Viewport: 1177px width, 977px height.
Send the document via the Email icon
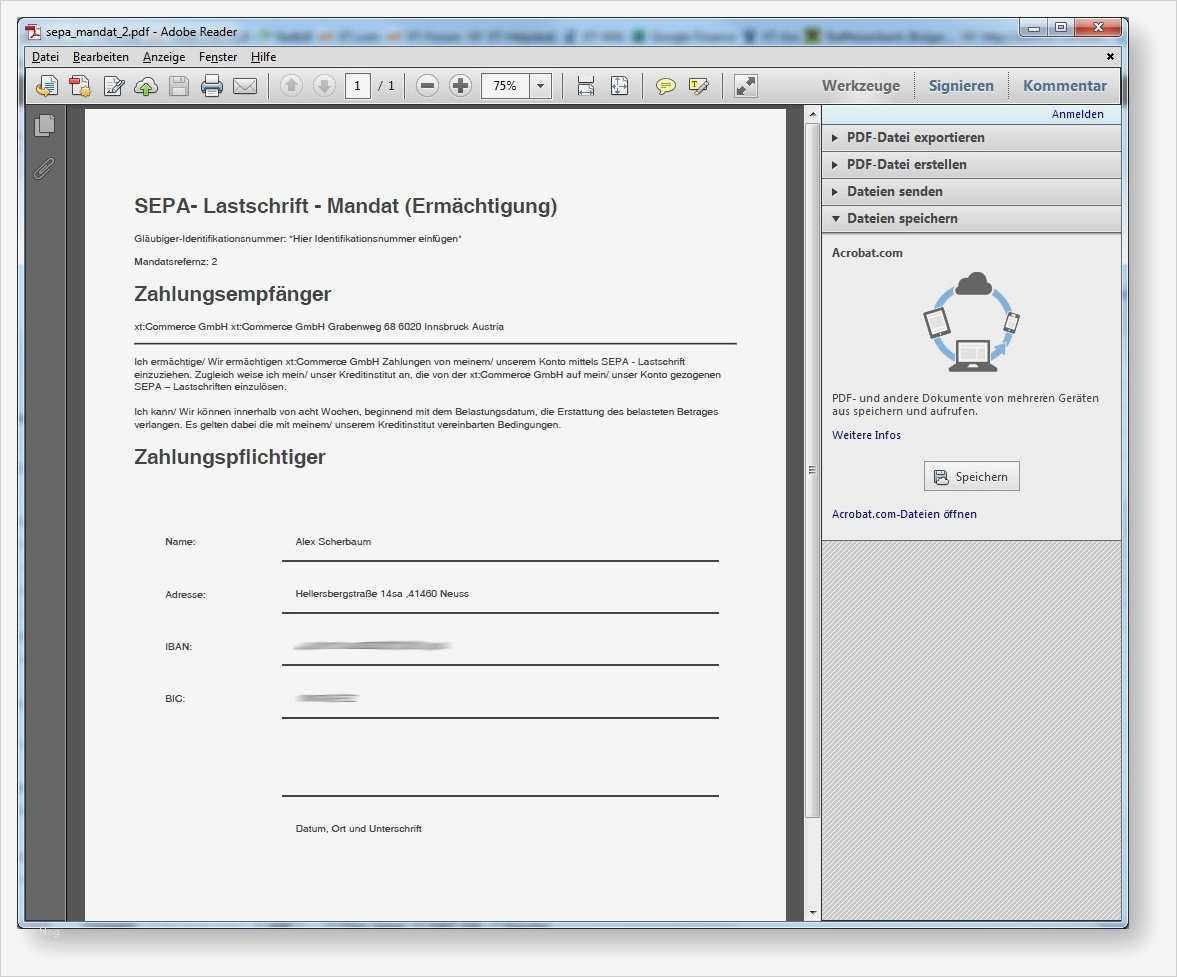[246, 85]
